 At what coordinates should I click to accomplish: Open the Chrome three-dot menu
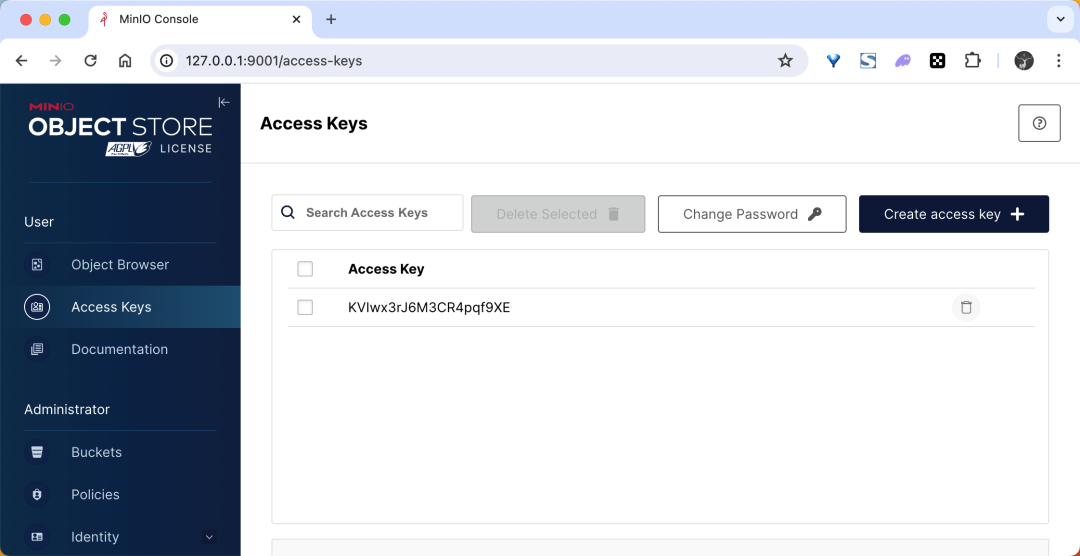[x=1059, y=61]
